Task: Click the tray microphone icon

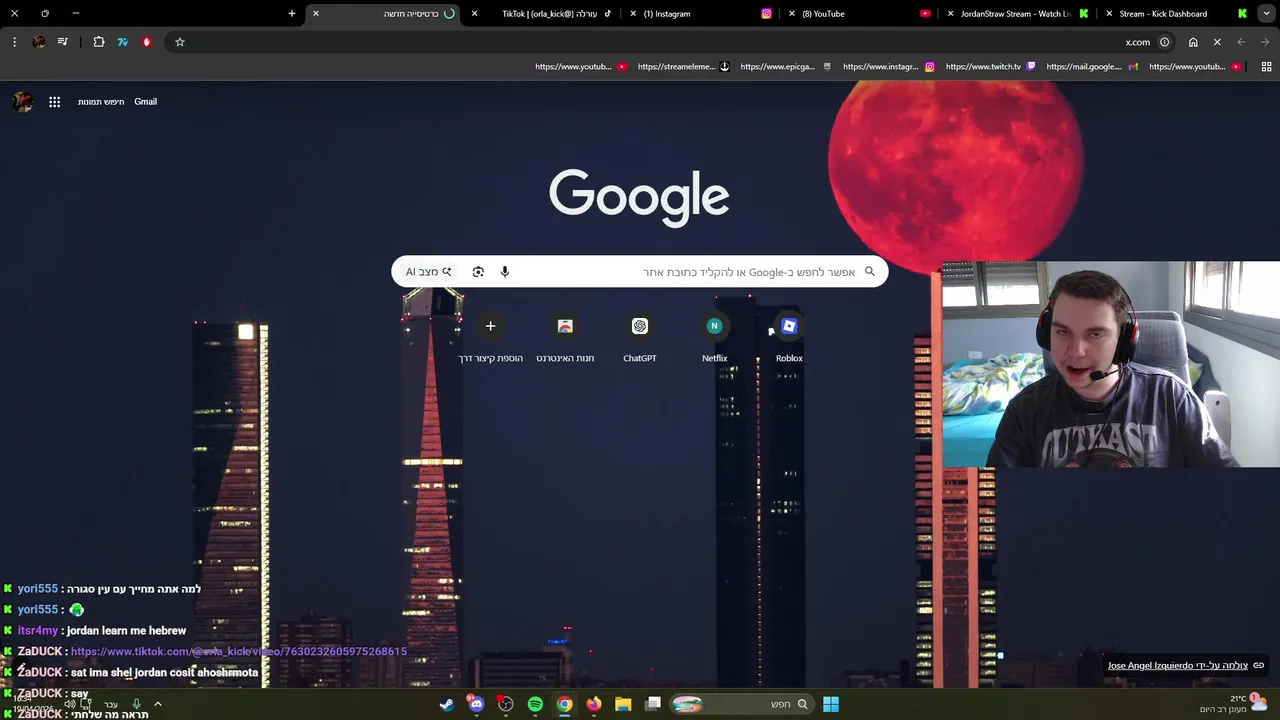Action: 137,704
